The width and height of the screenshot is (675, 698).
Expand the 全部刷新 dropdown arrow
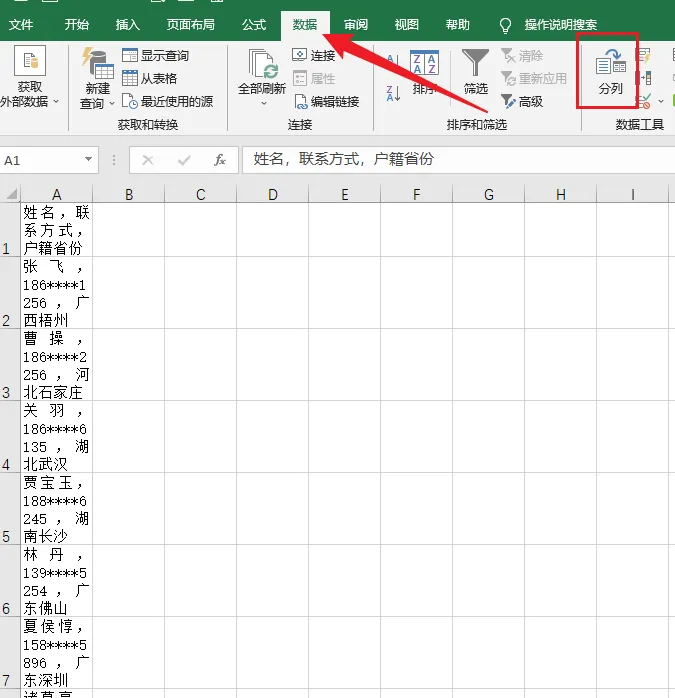point(264,103)
